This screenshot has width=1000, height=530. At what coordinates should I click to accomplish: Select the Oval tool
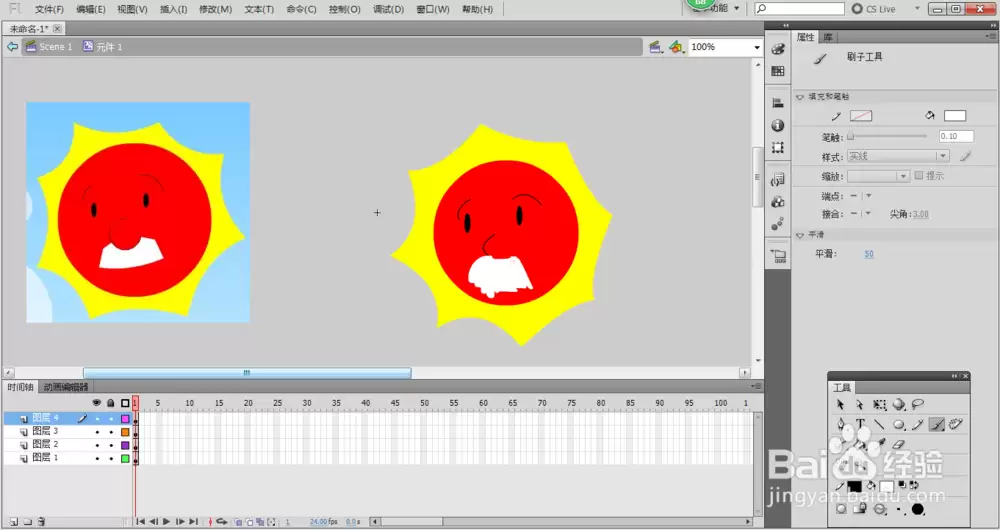click(899, 424)
